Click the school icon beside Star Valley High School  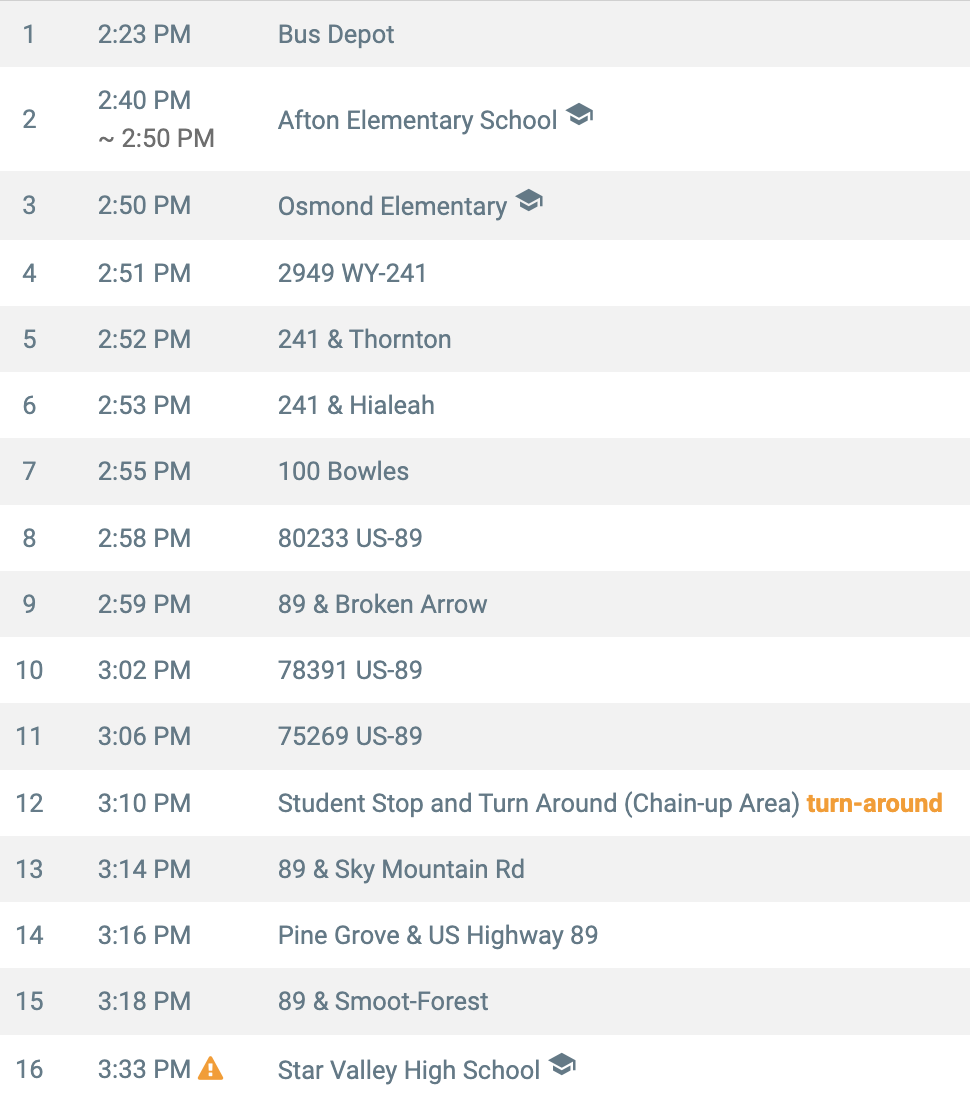pos(562,1064)
